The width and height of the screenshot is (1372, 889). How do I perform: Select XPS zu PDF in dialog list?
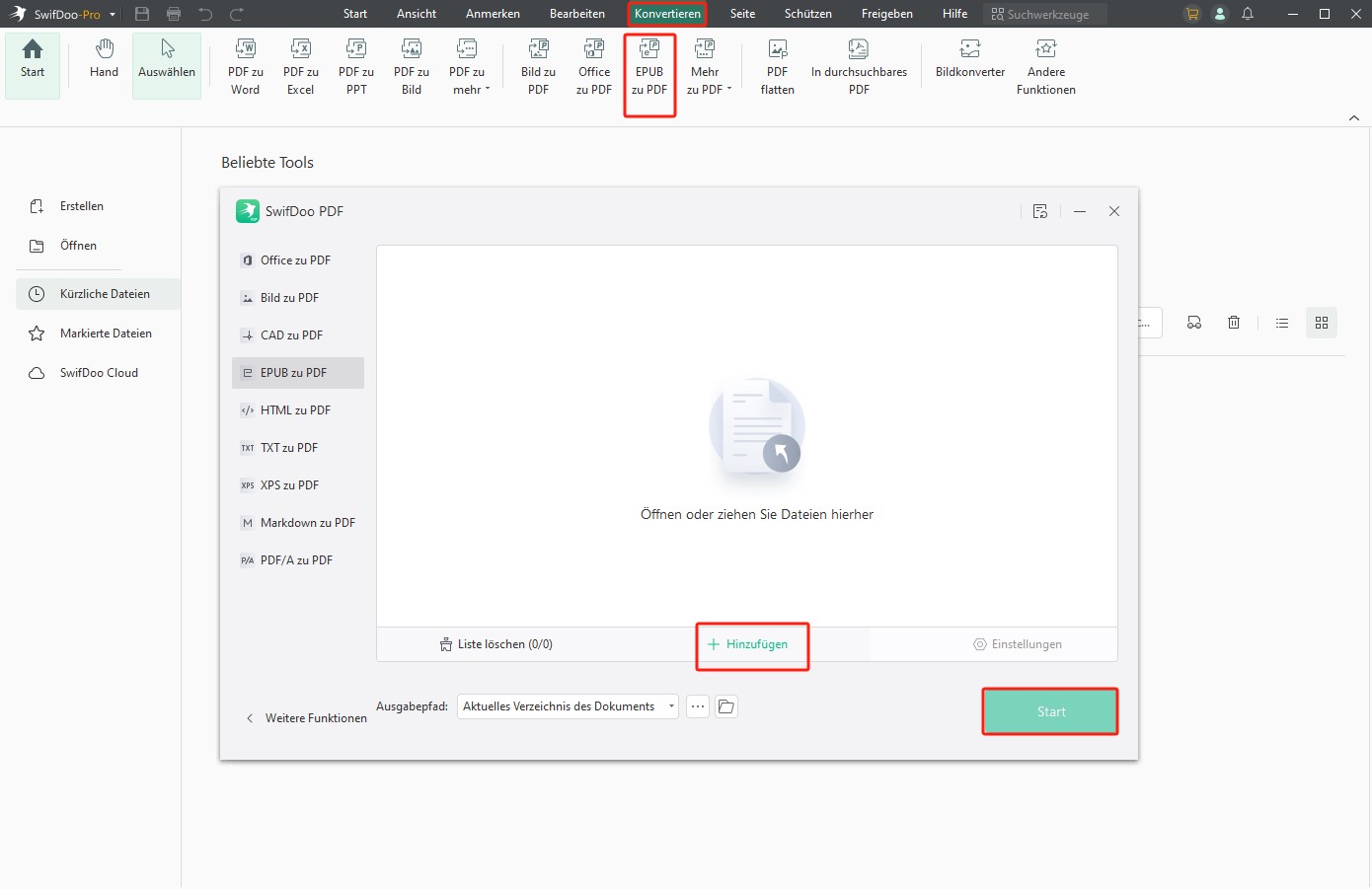pyautogui.click(x=298, y=485)
